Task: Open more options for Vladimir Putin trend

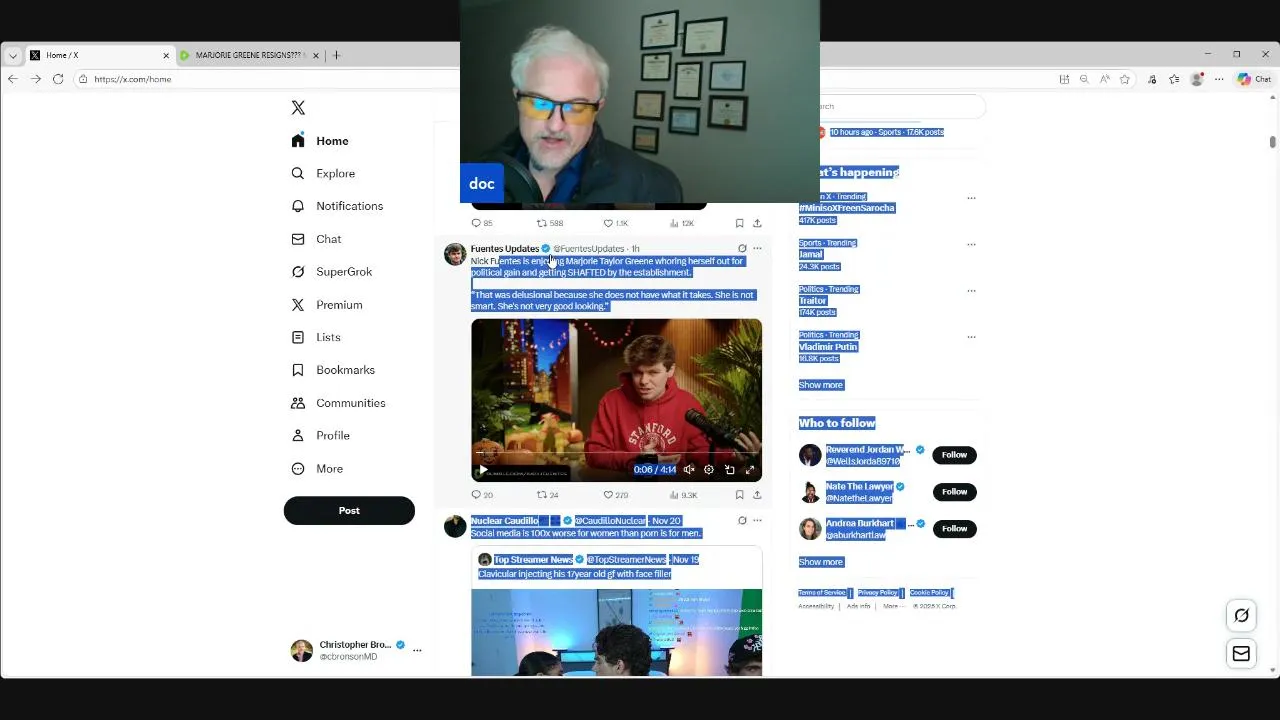Action: 971,337
